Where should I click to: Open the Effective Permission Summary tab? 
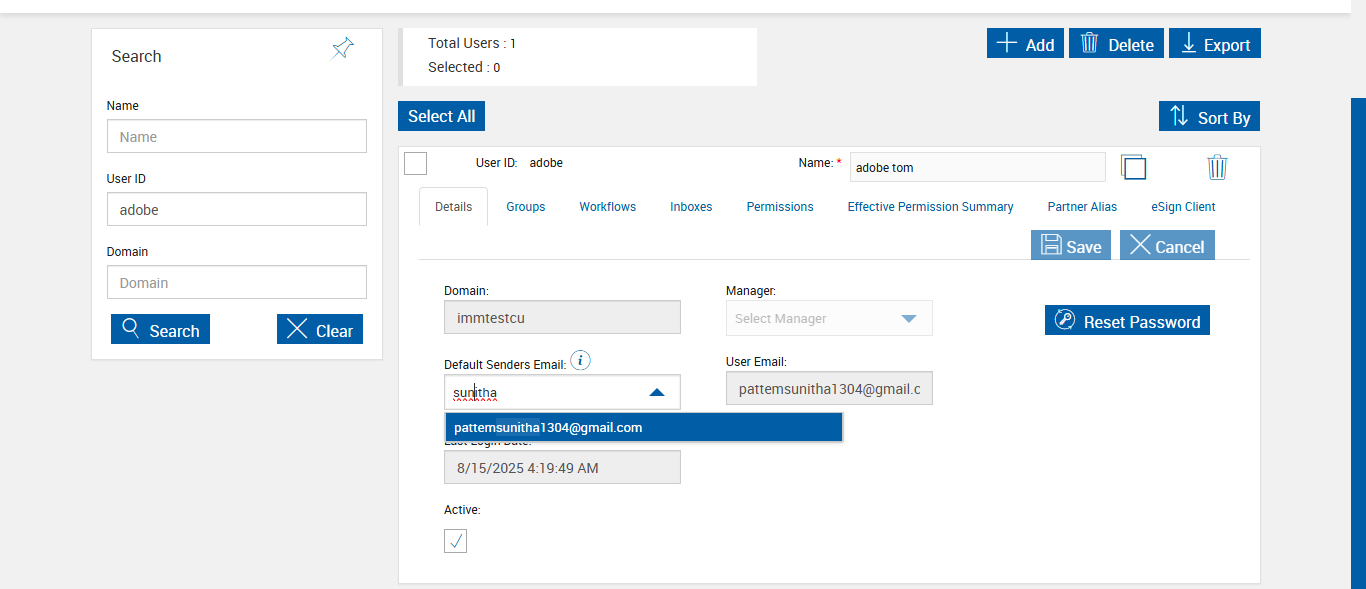[930, 207]
